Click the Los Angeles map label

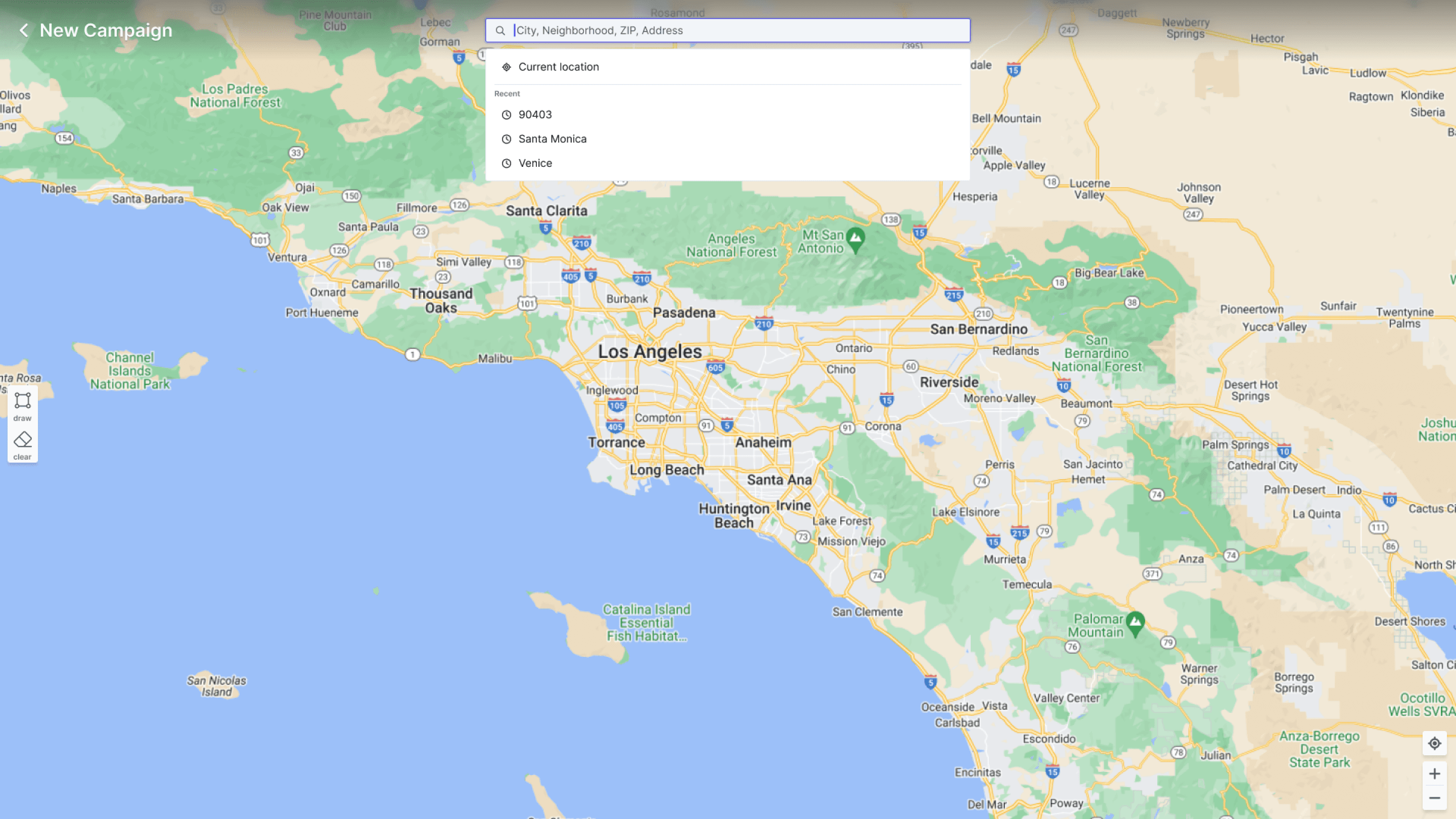(x=650, y=351)
